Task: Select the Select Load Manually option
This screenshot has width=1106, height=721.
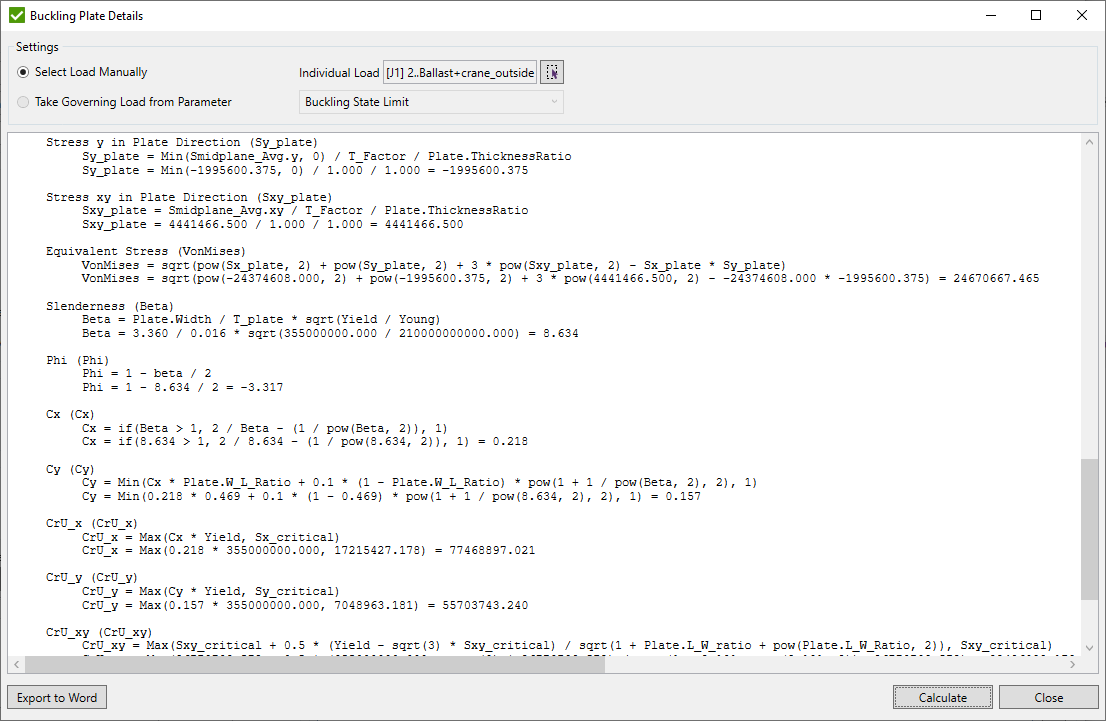Action: click(22, 72)
